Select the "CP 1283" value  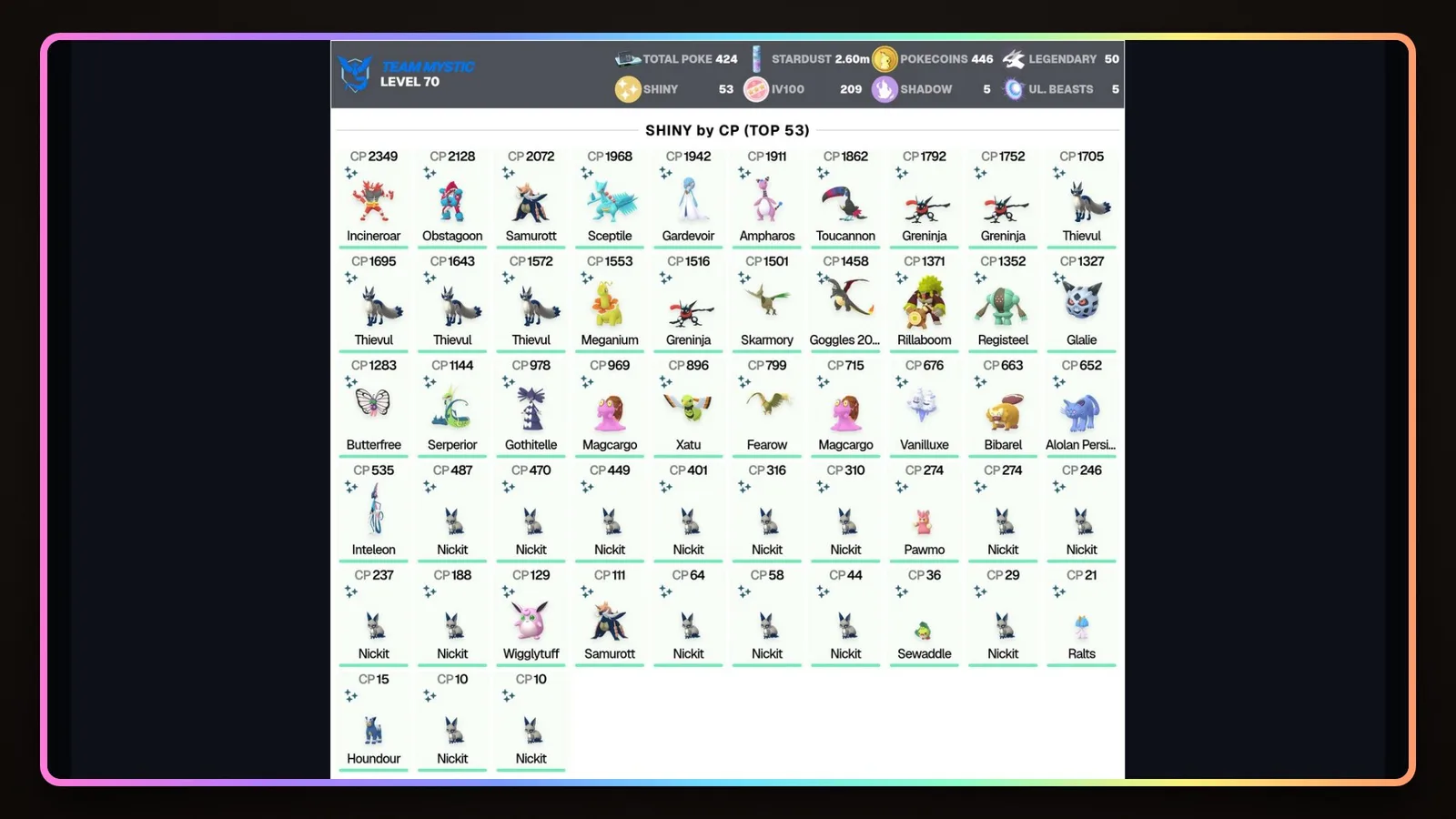click(374, 366)
